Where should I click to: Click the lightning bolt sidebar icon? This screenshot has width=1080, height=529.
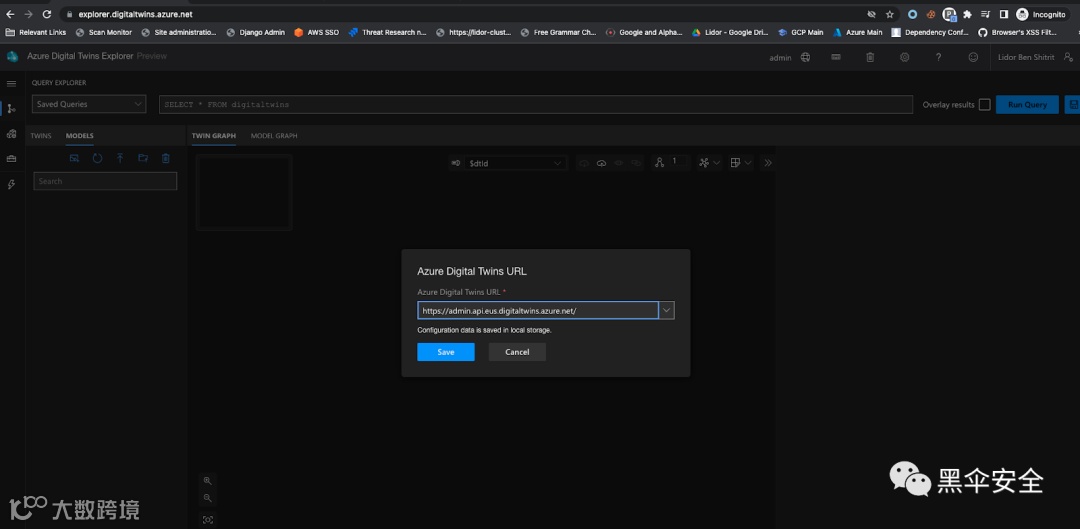pyautogui.click(x=11, y=184)
